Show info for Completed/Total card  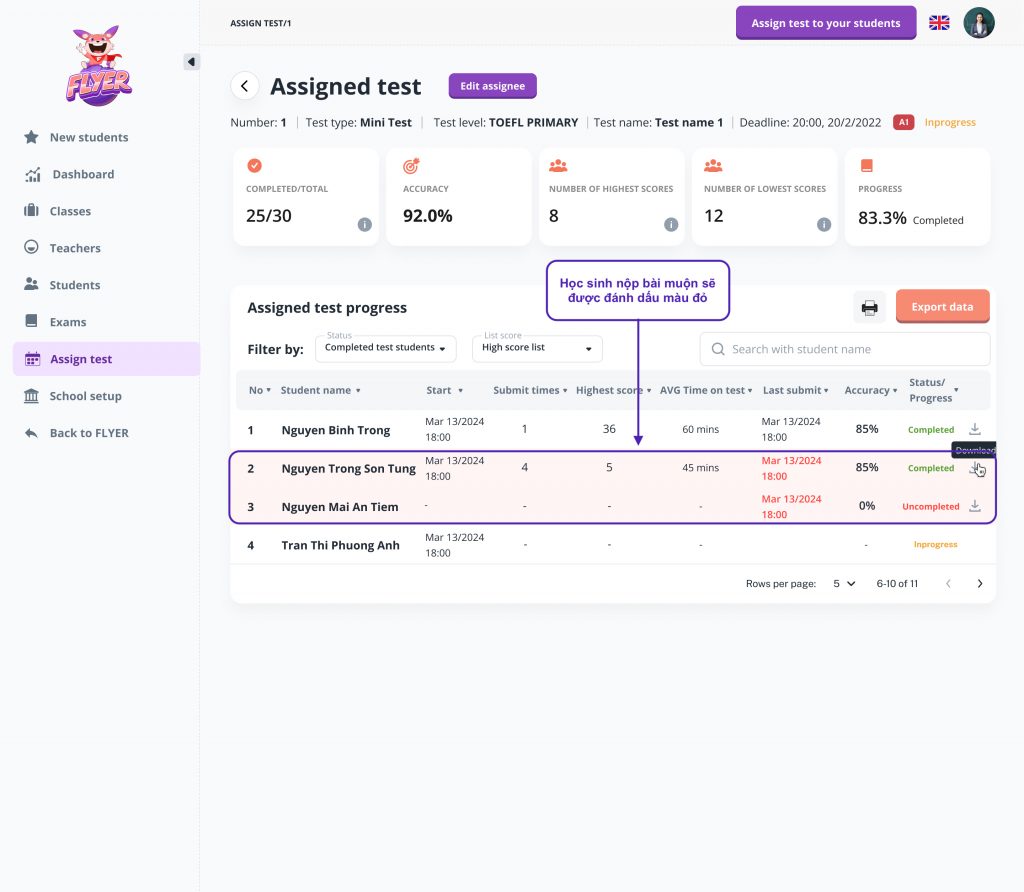pyautogui.click(x=365, y=225)
